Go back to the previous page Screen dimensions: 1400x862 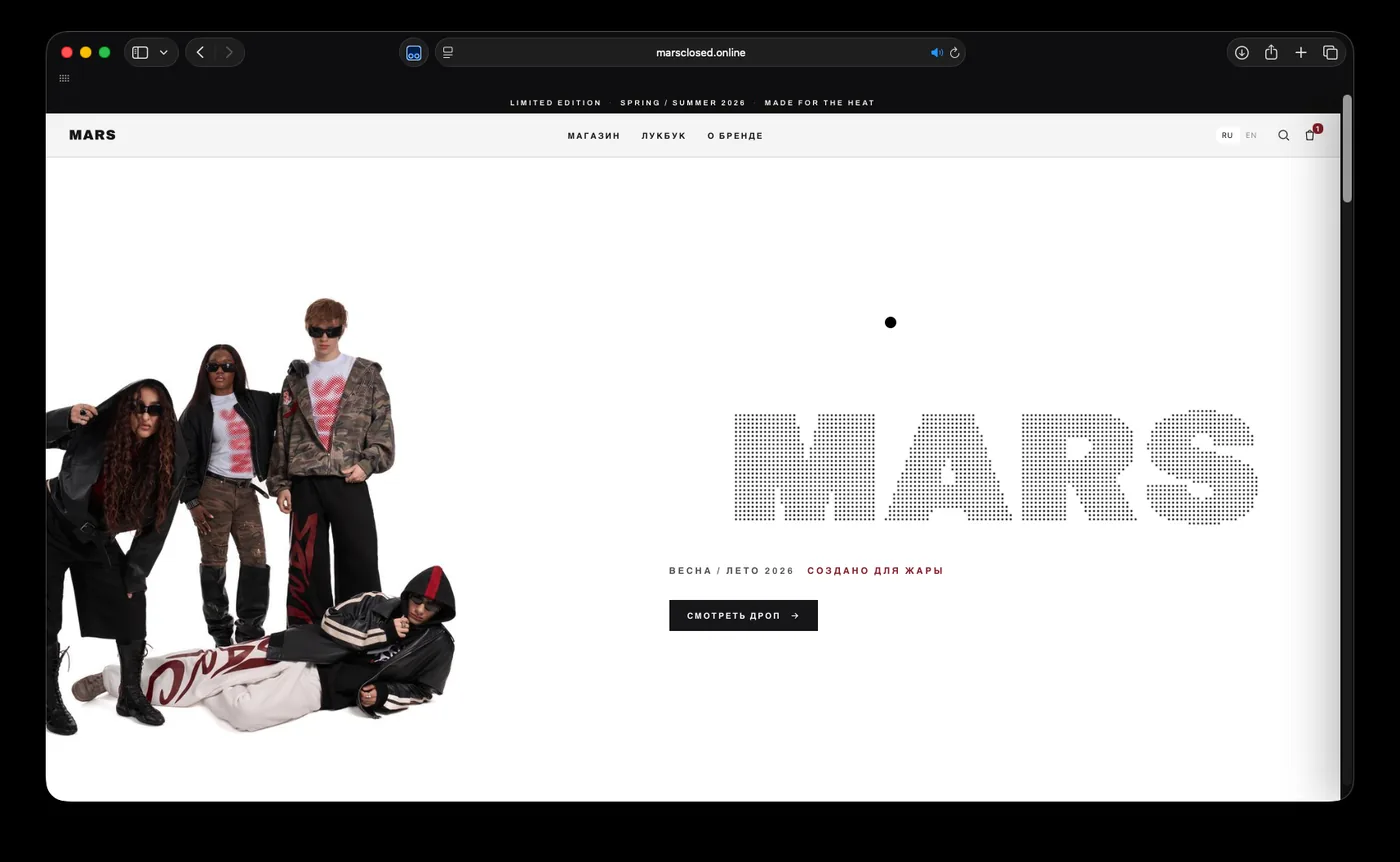pyautogui.click(x=200, y=52)
